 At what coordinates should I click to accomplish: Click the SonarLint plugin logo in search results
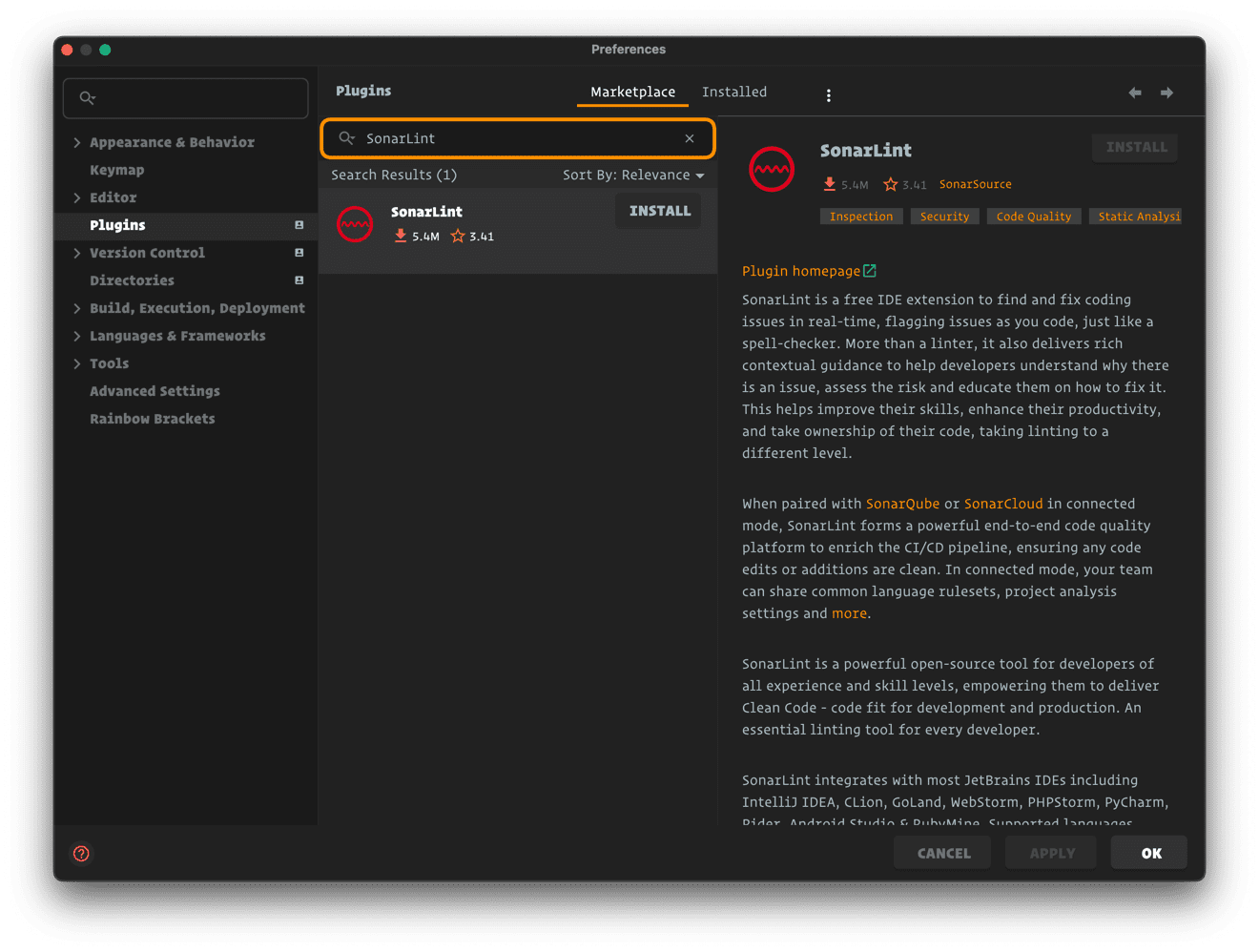[x=355, y=223]
